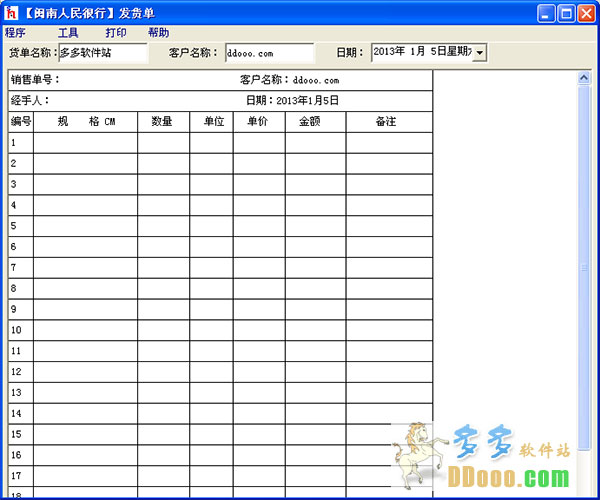Open the 打印 menu
Viewport: 600px width, 500px height.
pyautogui.click(x=116, y=33)
